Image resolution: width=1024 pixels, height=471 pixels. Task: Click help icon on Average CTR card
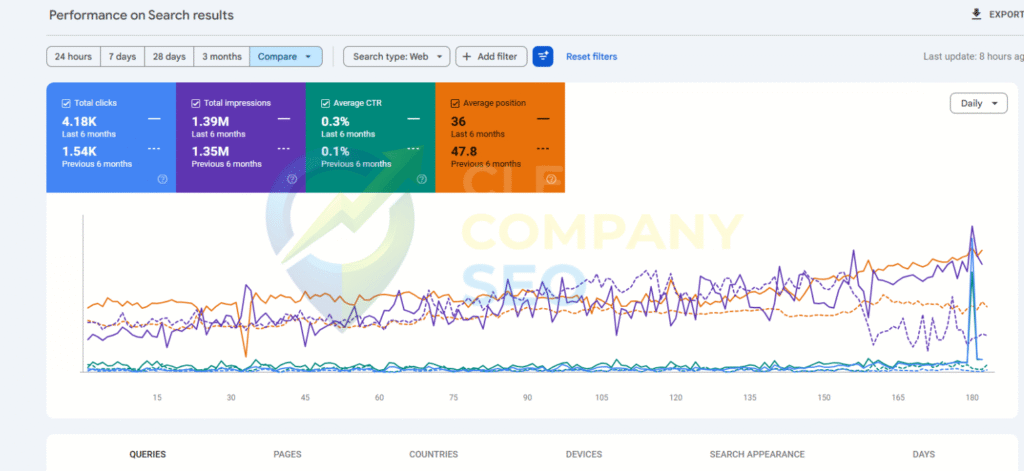pyautogui.click(x=421, y=179)
